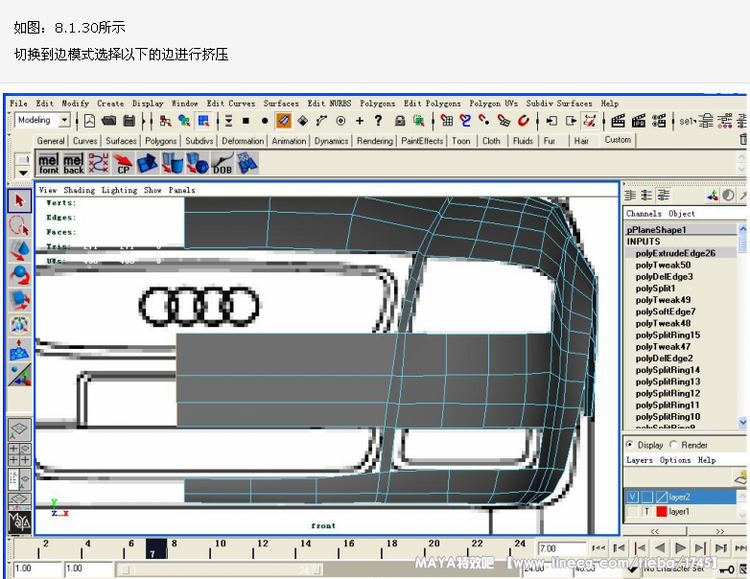Switch to the Custom shelf tab
This screenshot has width=750, height=579.
(x=618, y=140)
